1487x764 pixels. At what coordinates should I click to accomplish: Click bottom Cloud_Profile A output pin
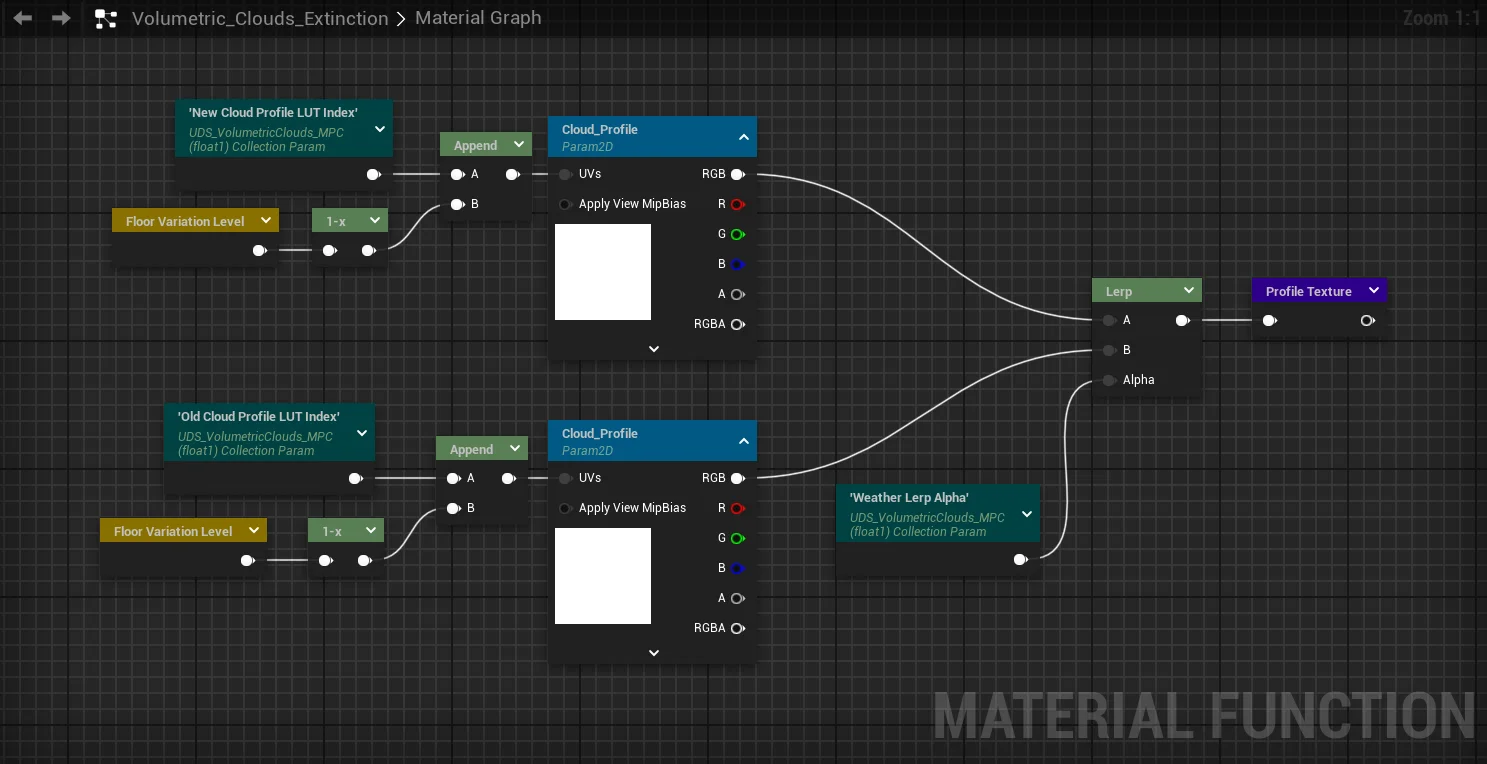tap(738, 598)
